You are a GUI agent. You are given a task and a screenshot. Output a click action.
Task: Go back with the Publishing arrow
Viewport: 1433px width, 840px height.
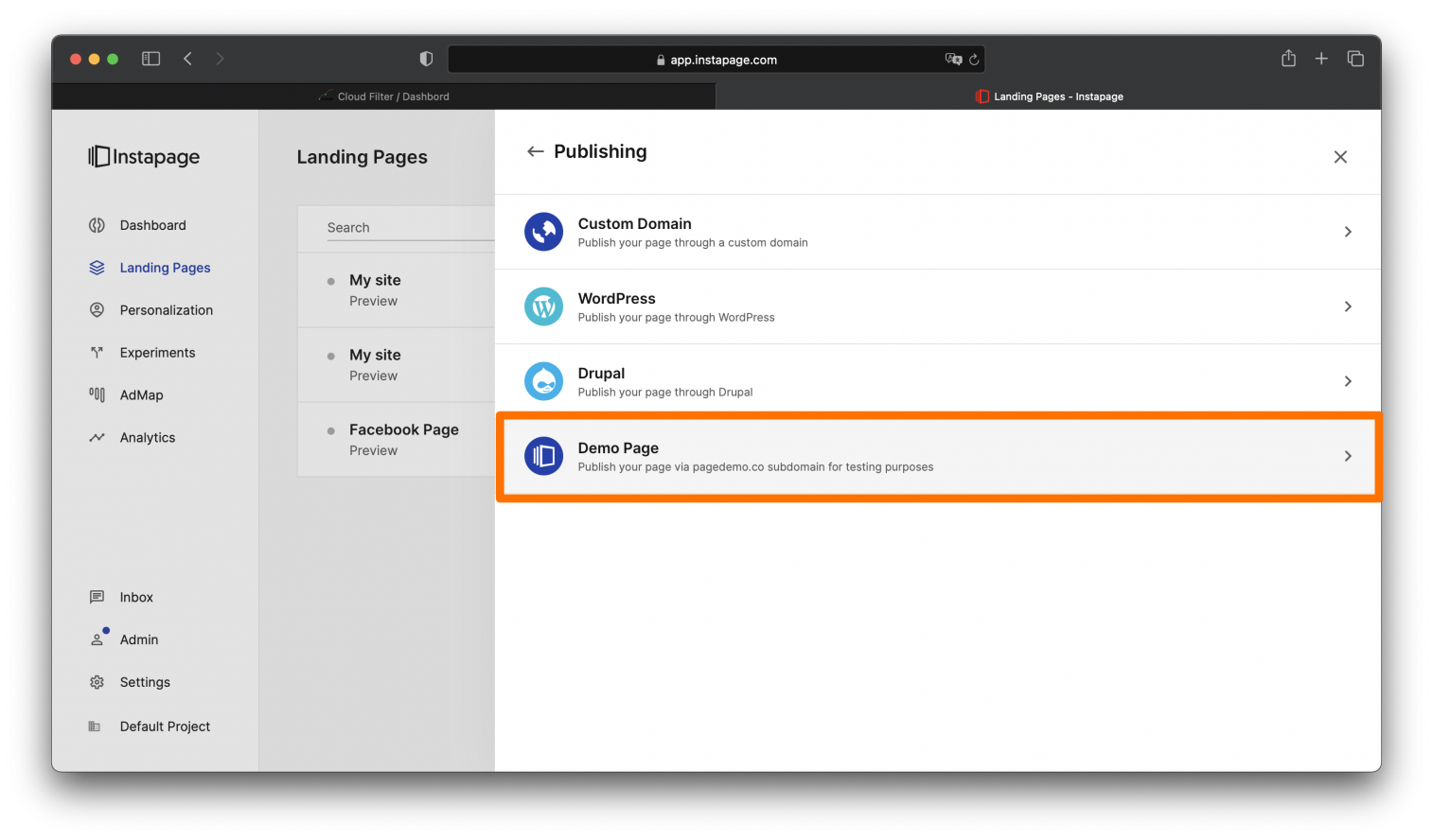pyautogui.click(x=536, y=151)
